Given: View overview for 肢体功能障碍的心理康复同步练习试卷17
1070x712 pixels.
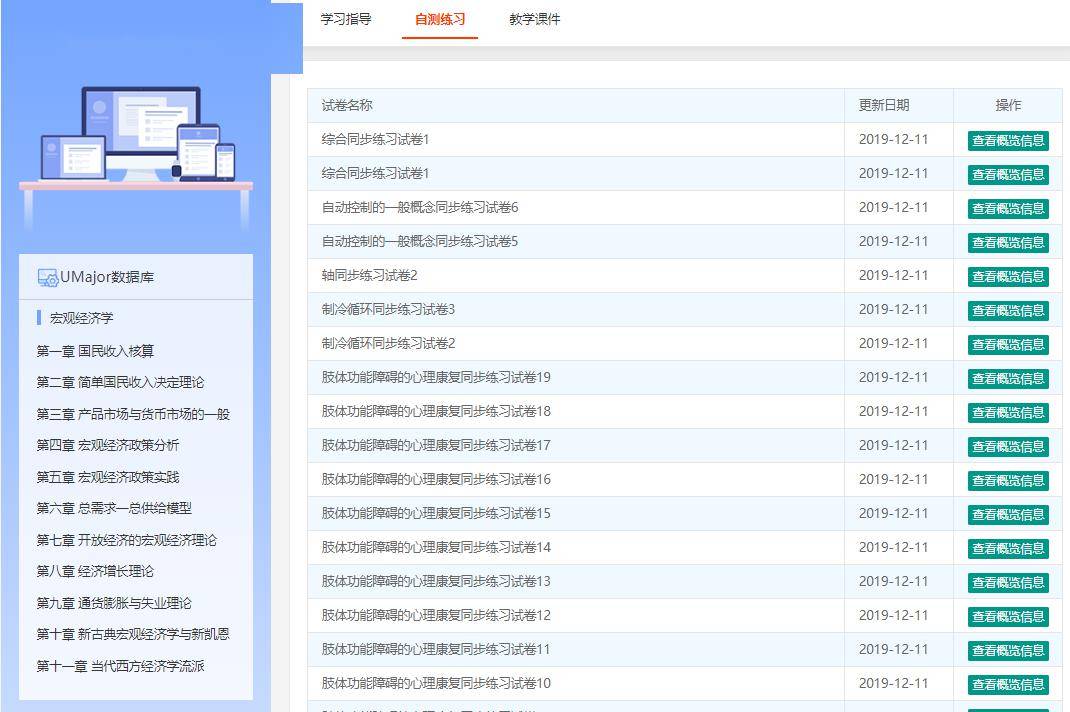Looking at the screenshot, I should click(x=1008, y=447).
